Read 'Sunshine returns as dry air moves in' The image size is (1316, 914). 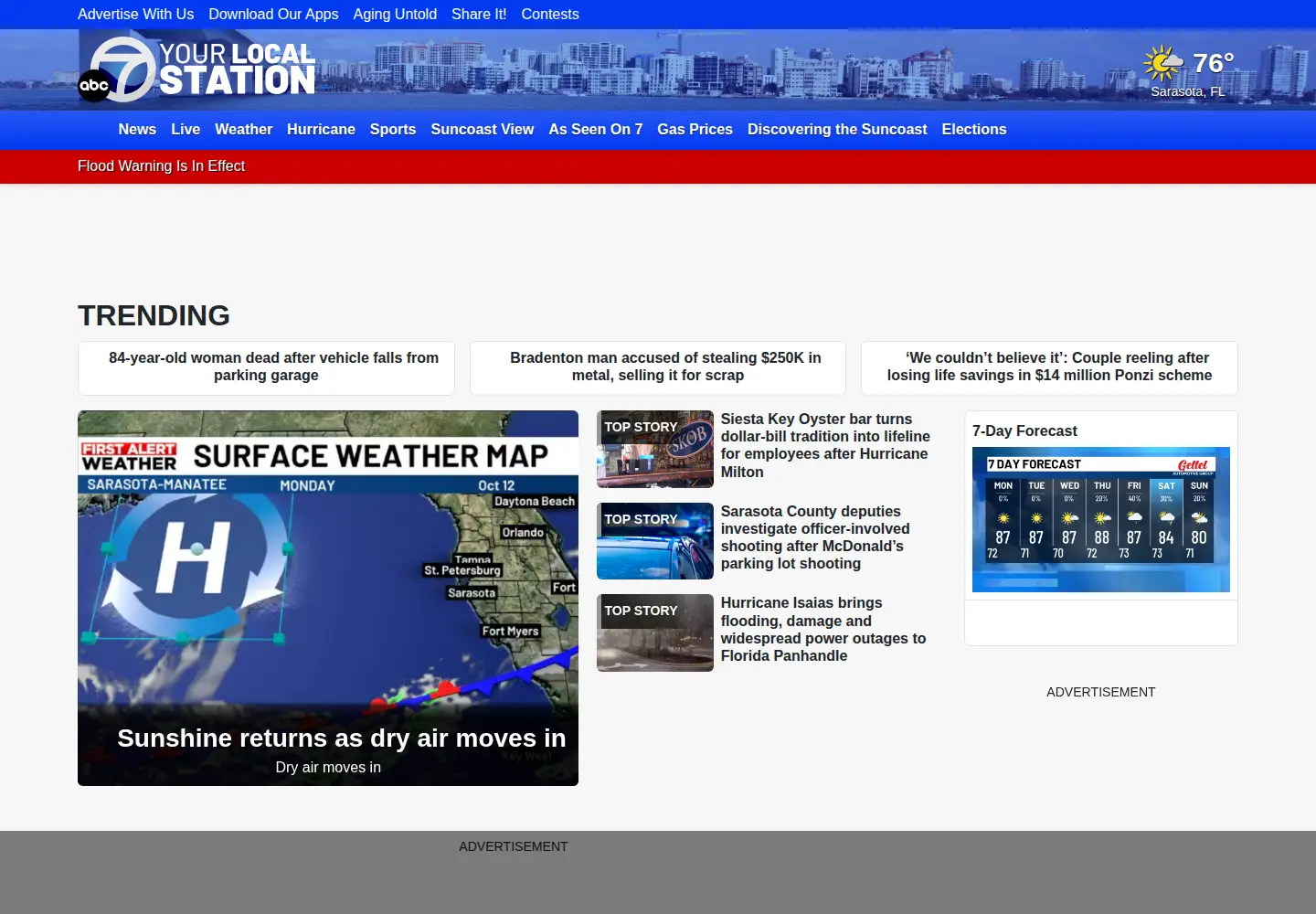point(342,739)
